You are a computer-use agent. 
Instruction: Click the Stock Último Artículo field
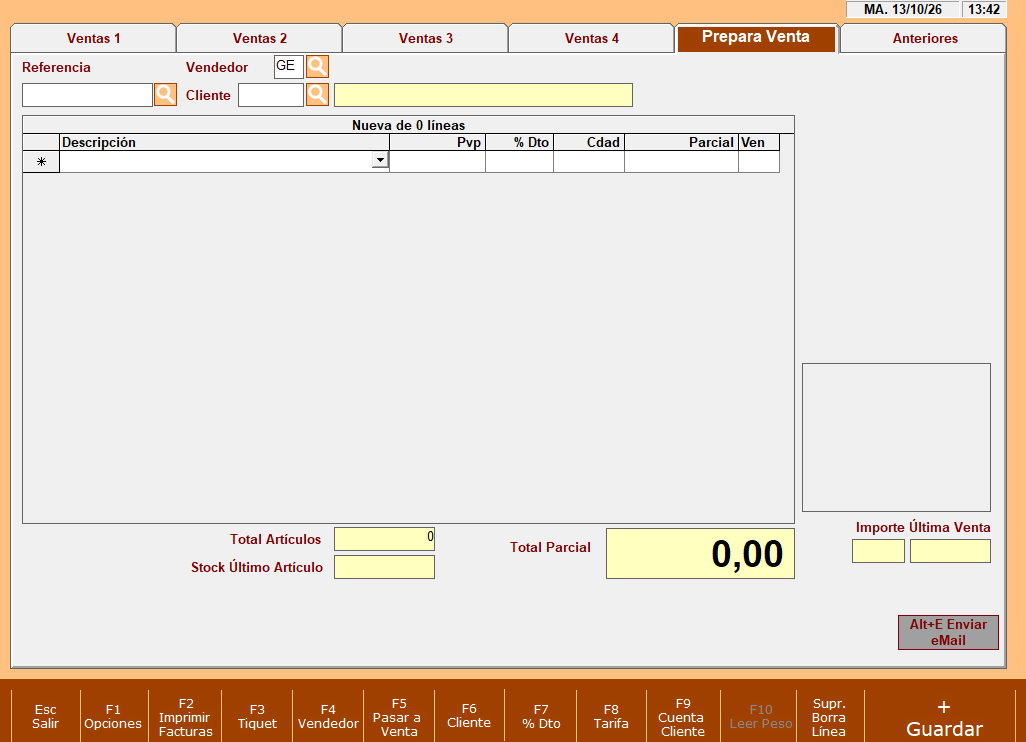(x=384, y=567)
